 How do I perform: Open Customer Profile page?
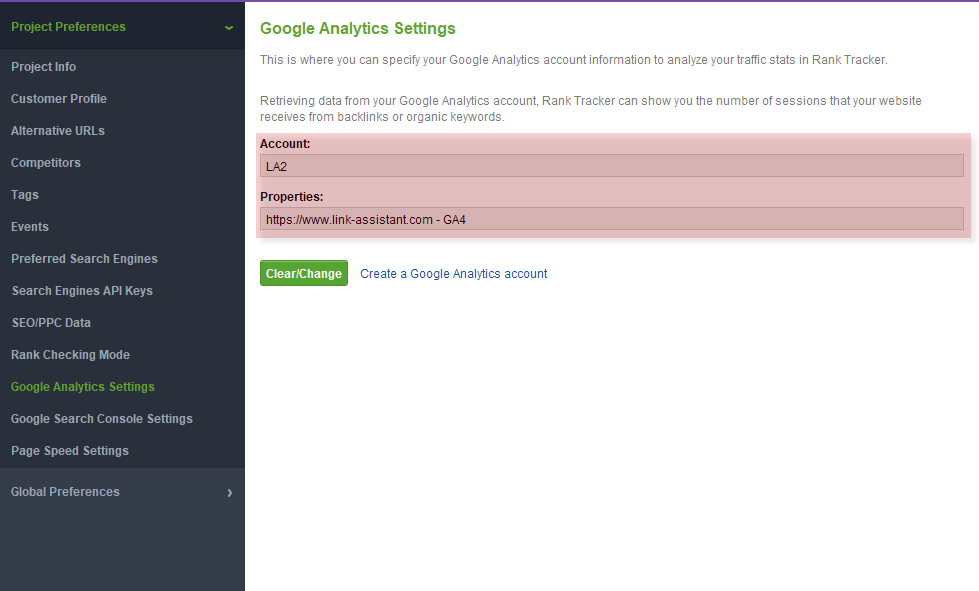59,99
